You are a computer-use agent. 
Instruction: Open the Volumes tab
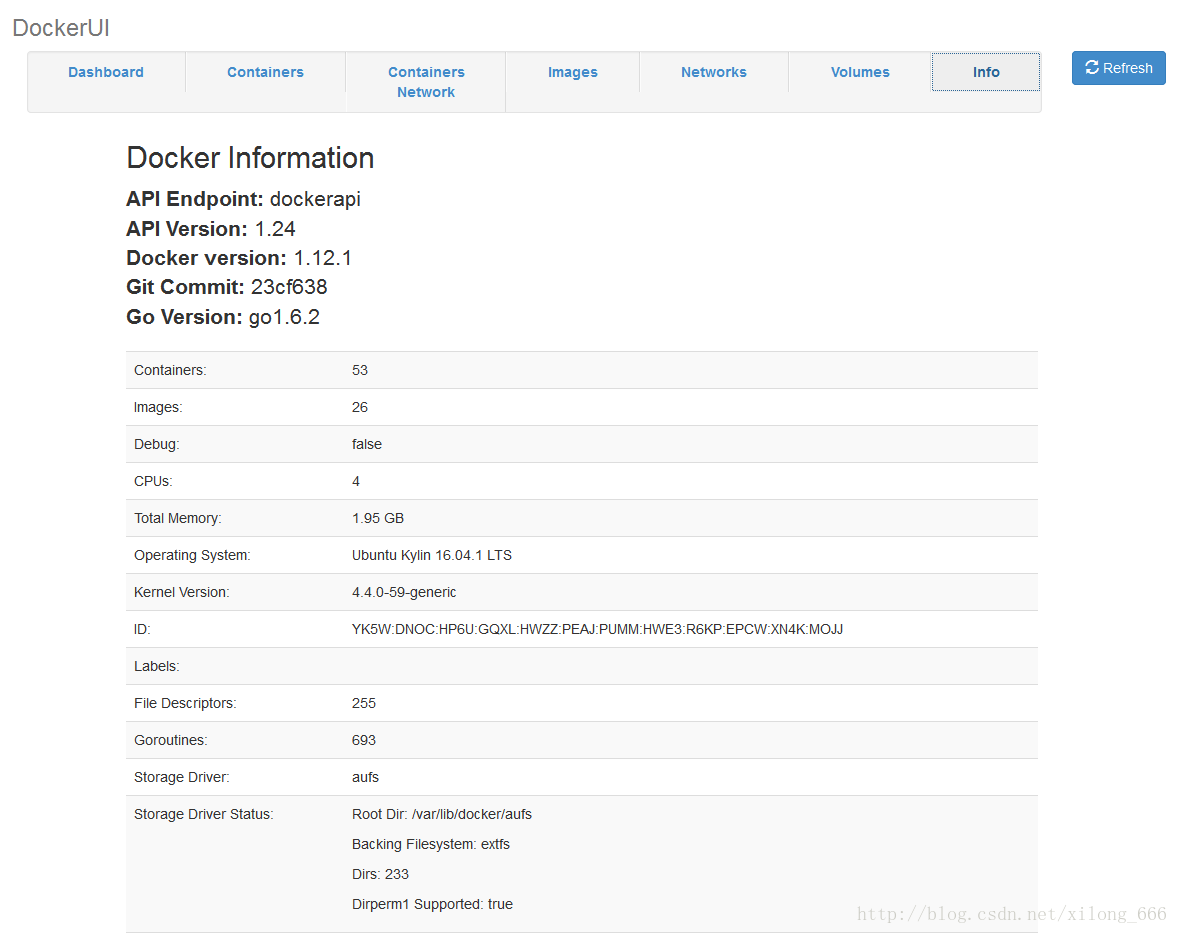pos(860,72)
